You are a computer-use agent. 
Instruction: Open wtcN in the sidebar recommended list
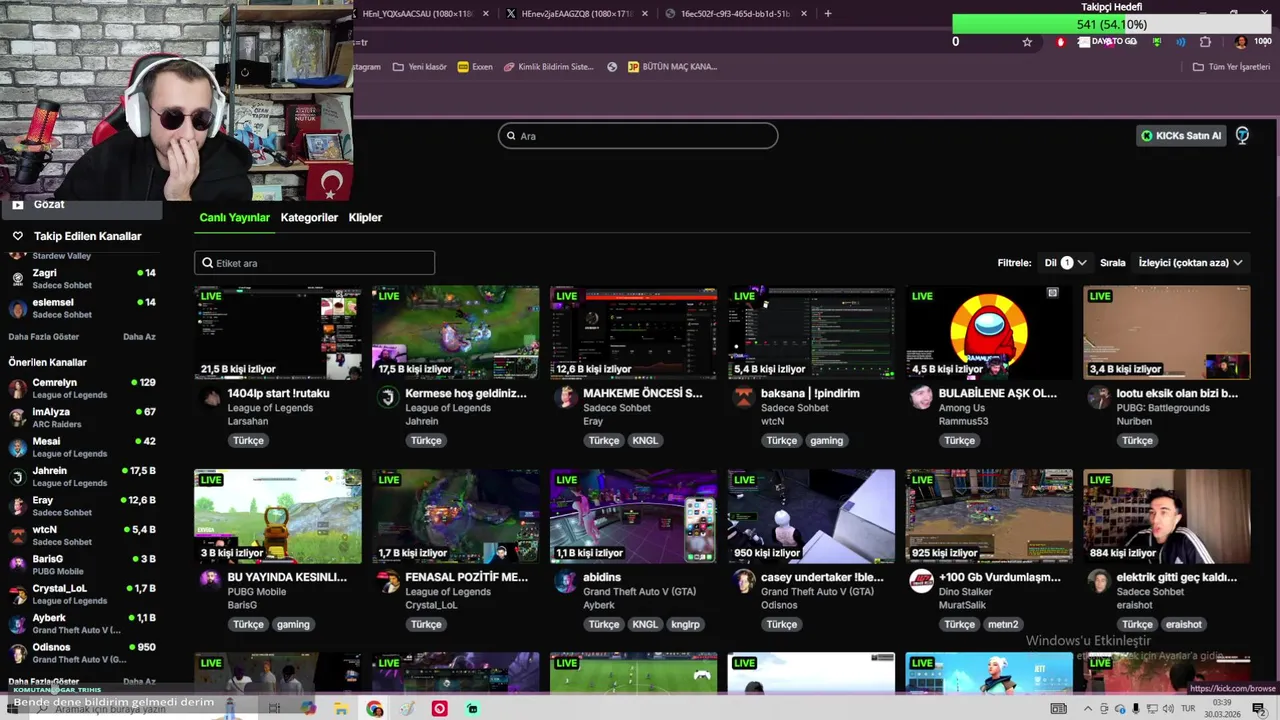82,535
